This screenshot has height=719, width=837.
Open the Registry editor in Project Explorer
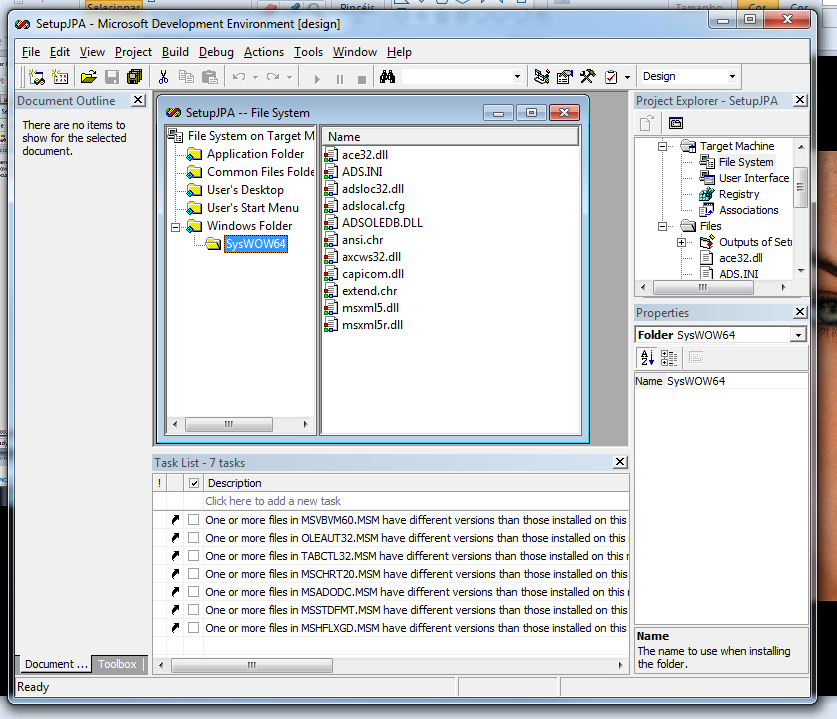click(738, 194)
